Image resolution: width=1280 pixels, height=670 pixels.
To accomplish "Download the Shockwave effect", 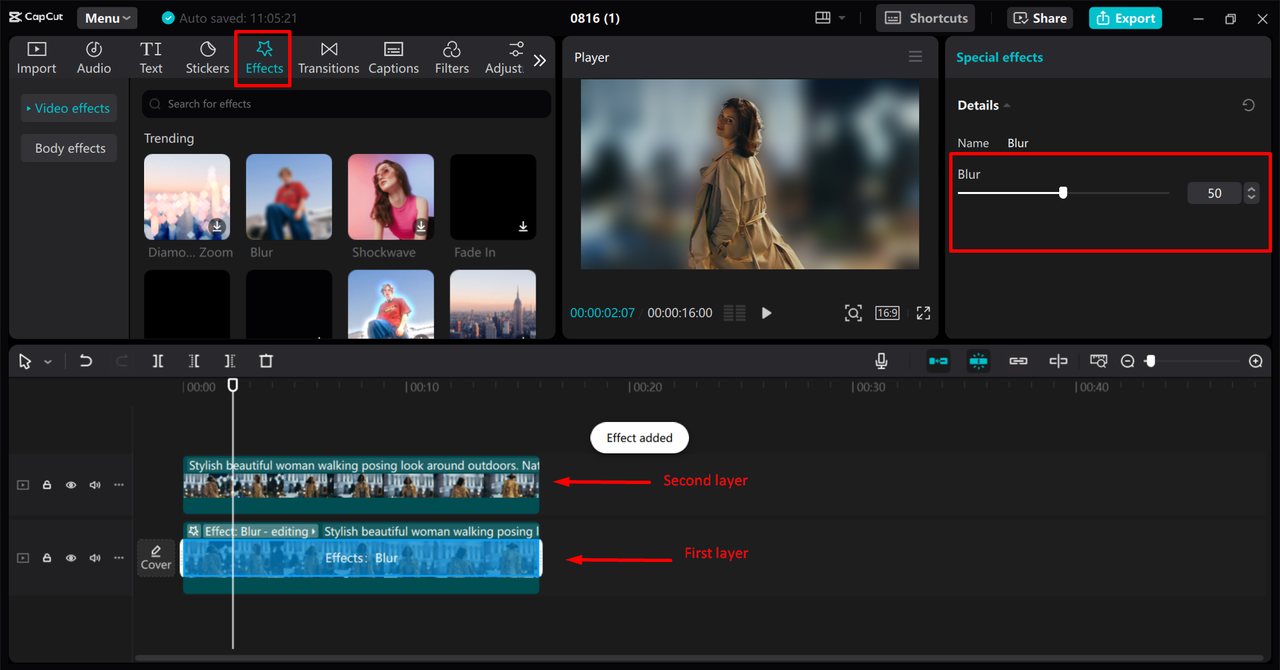I will [421, 227].
